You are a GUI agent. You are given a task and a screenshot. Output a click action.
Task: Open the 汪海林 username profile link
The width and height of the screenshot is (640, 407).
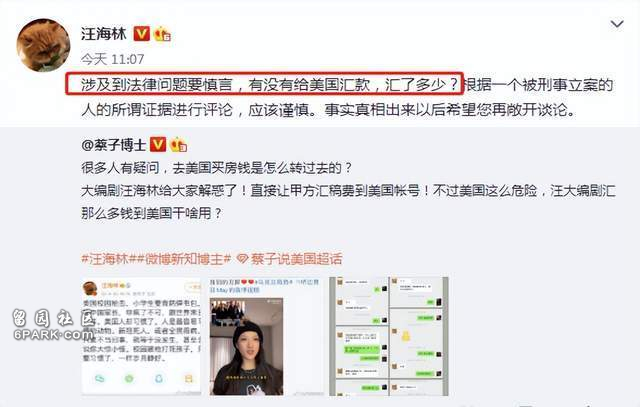pyautogui.click(x=104, y=33)
